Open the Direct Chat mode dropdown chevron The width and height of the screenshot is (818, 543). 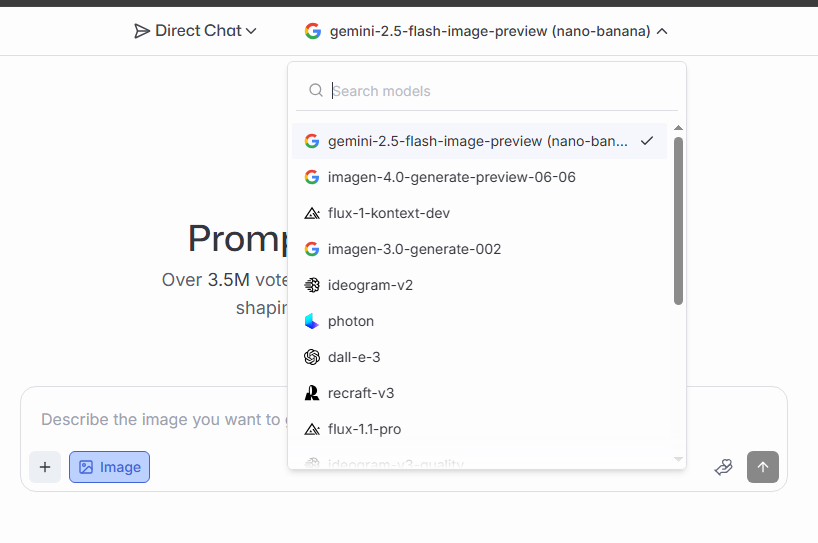(251, 31)
